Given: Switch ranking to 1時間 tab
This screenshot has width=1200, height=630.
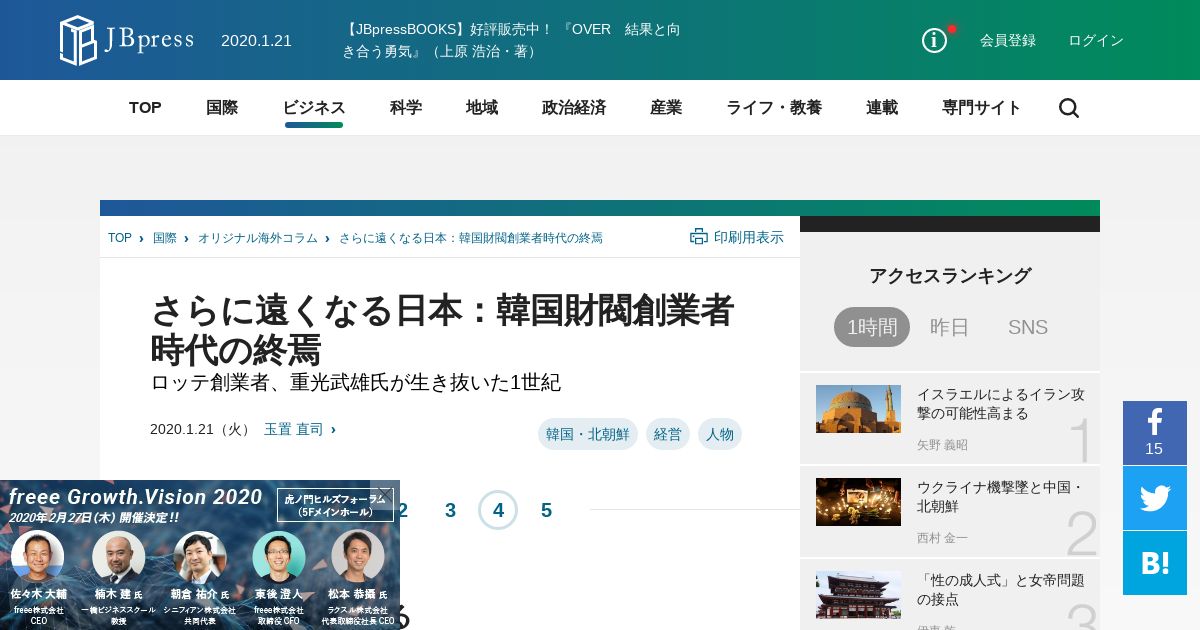Looking at the screenshot, I should 872,327.
